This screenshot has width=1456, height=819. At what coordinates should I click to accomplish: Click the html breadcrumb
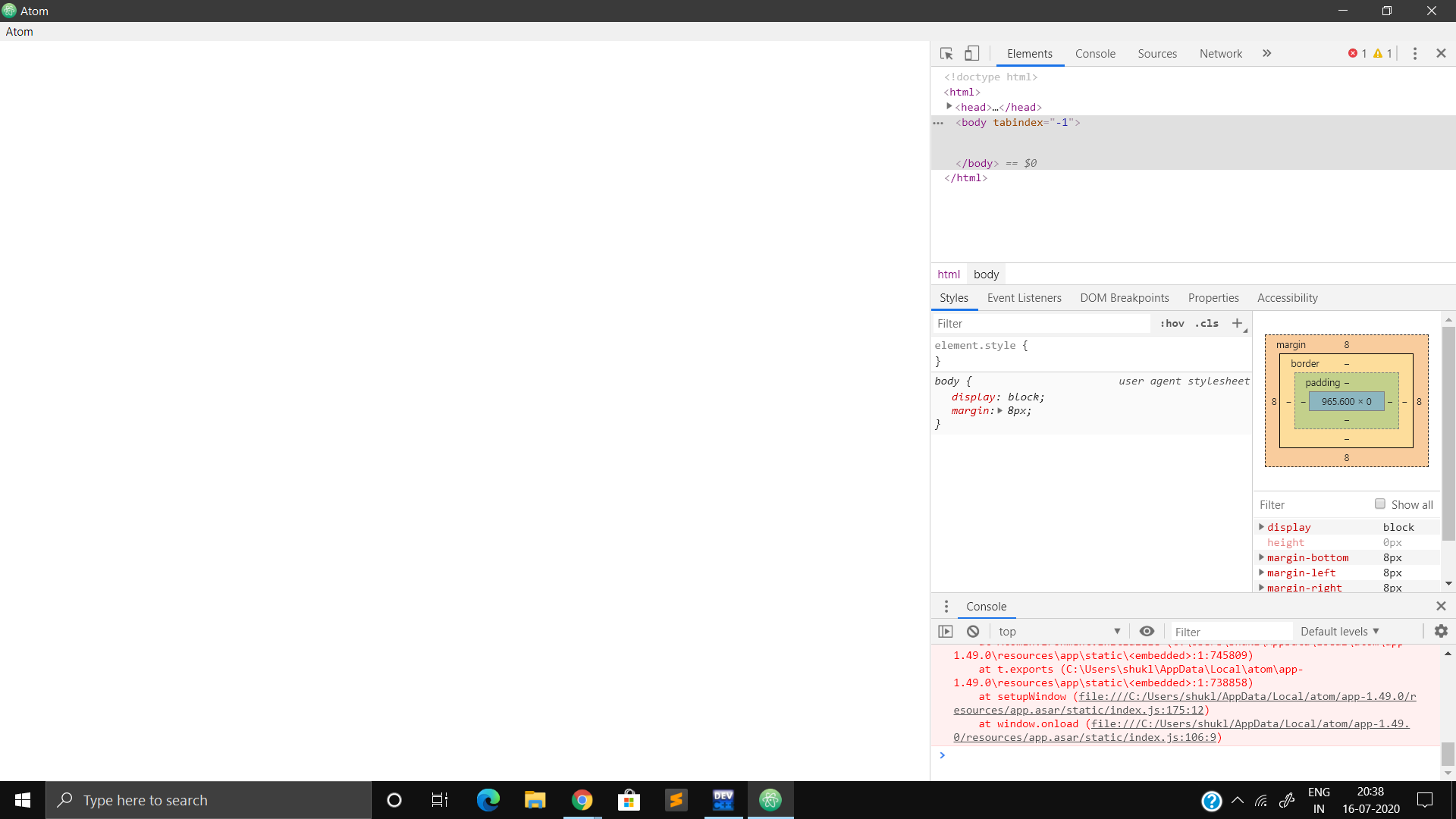point(949,275)
